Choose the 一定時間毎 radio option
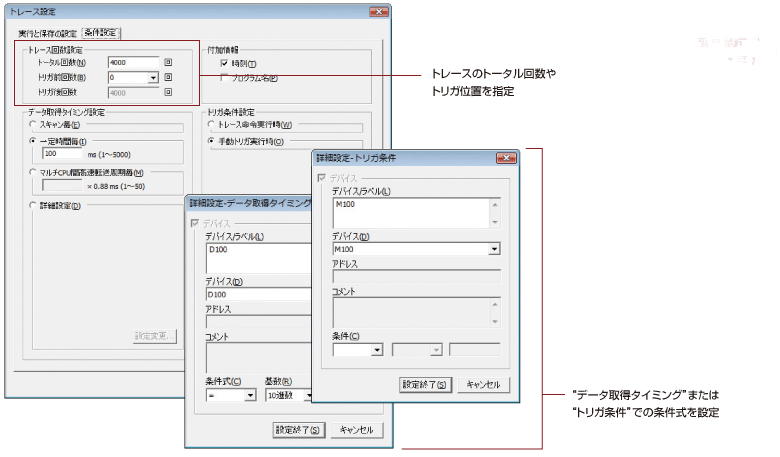780x457 pixels. coord(33,142)
